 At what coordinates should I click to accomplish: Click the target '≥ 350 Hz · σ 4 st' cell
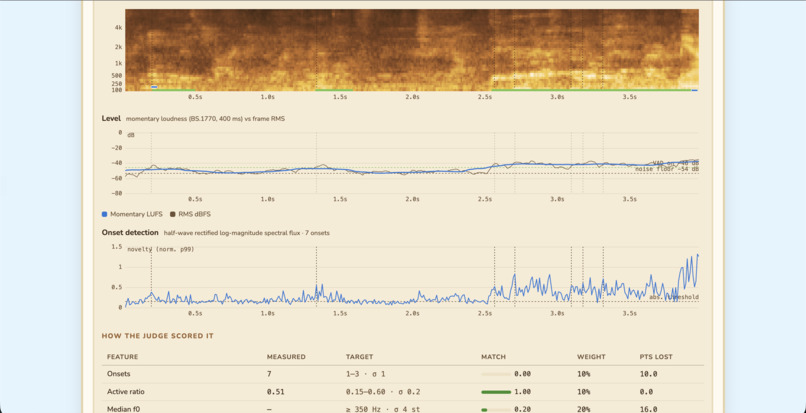coord(383,409)
